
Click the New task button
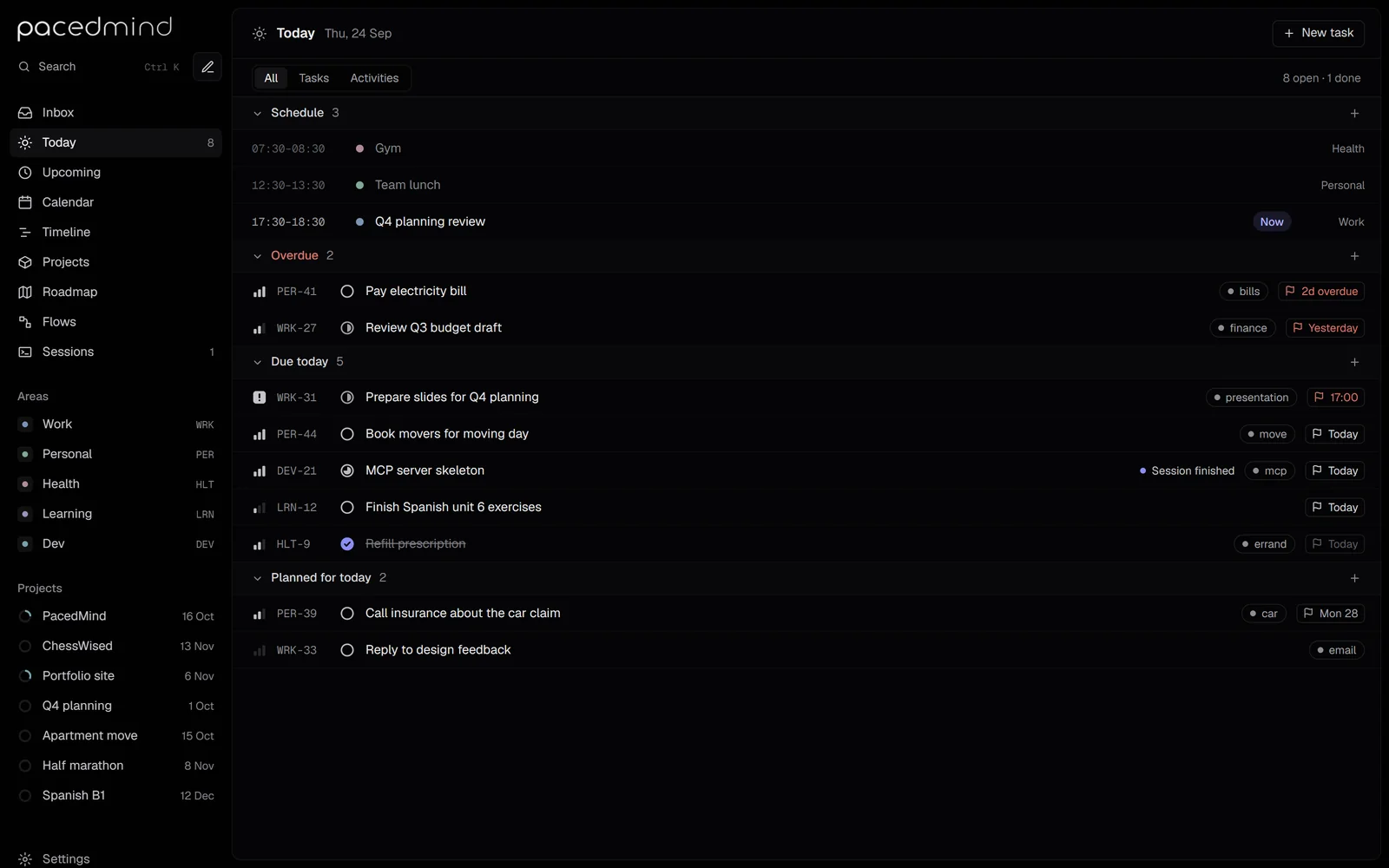click(1318, 33)
